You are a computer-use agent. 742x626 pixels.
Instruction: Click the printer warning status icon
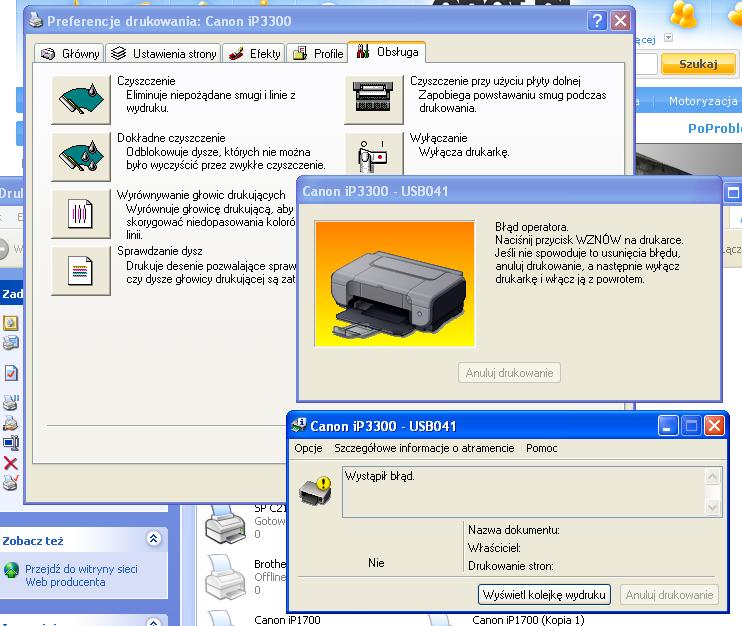[x=316, y=490]
